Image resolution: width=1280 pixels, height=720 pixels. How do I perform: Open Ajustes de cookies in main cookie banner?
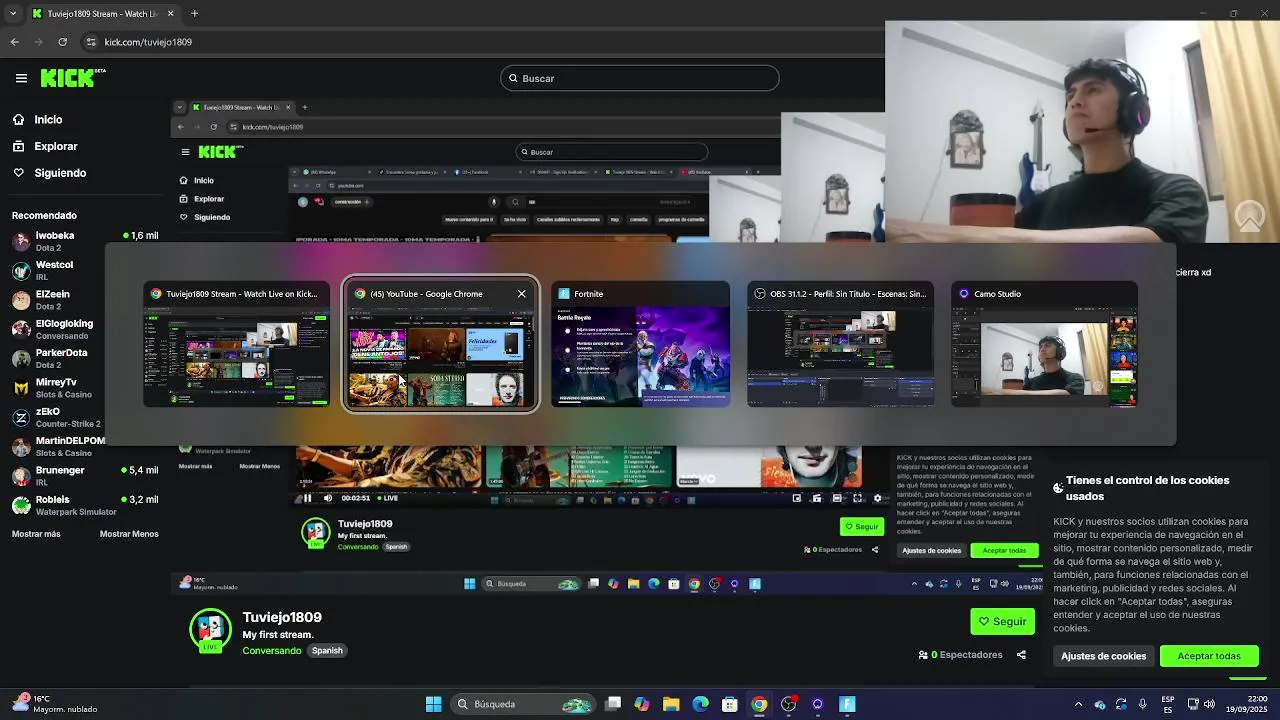pyautogui.click(x=1103, y=656)
